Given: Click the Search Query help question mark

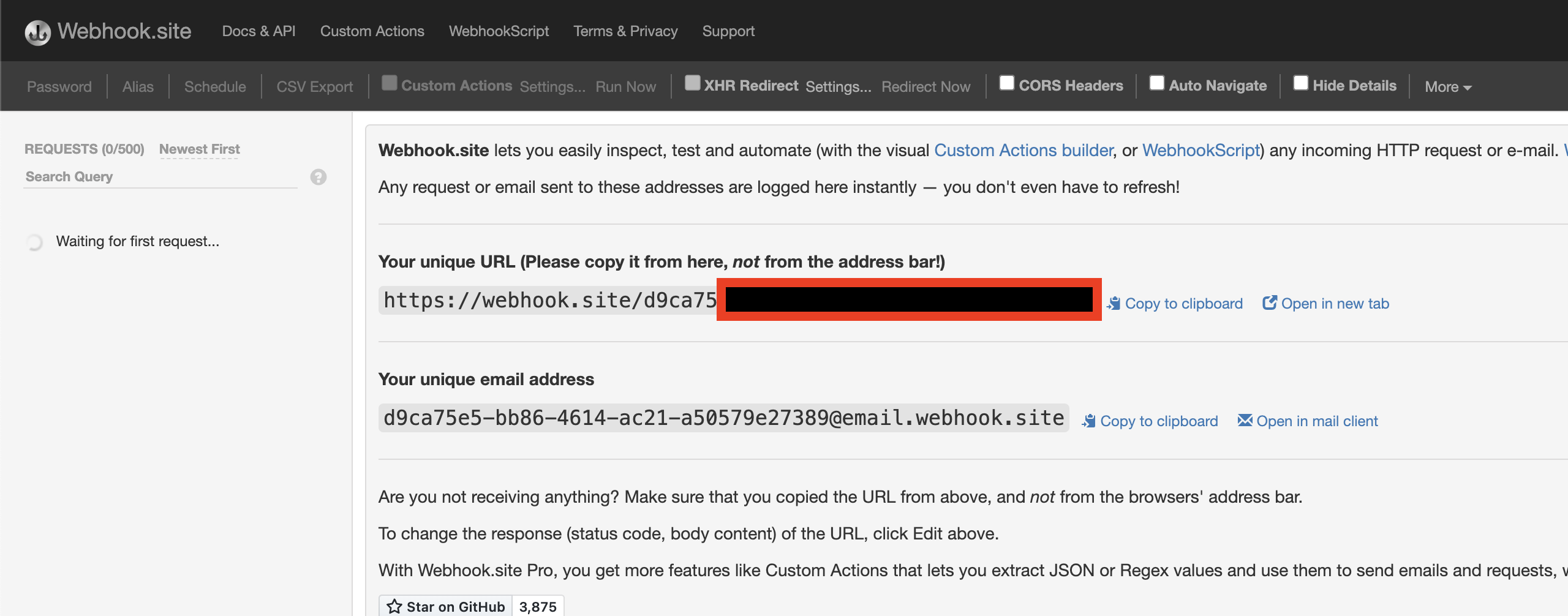Looking at the screenshot, I should (x=318, y=177).
